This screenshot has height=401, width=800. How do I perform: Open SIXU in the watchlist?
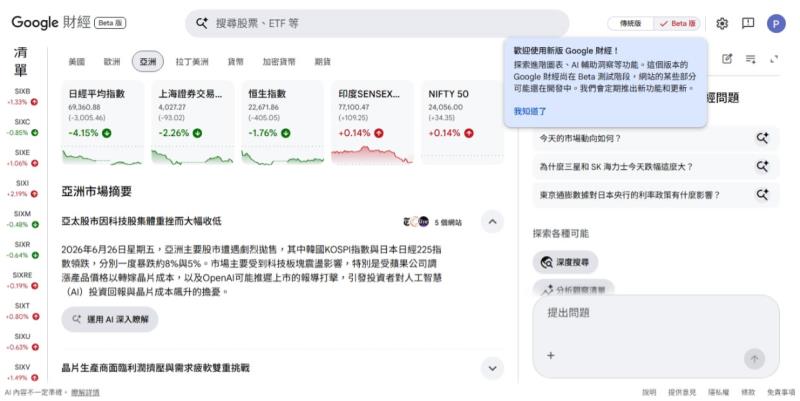[22, 341]
